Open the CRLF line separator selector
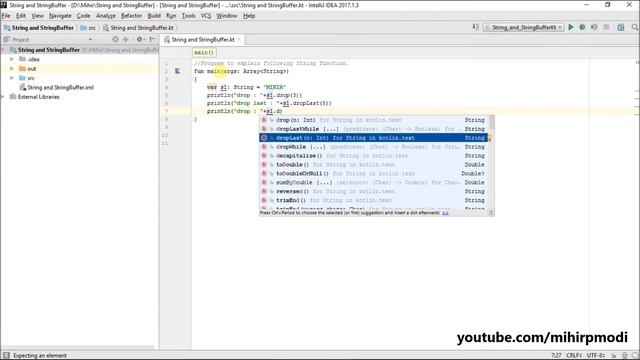Screen dimensions: 640x360 574,356
